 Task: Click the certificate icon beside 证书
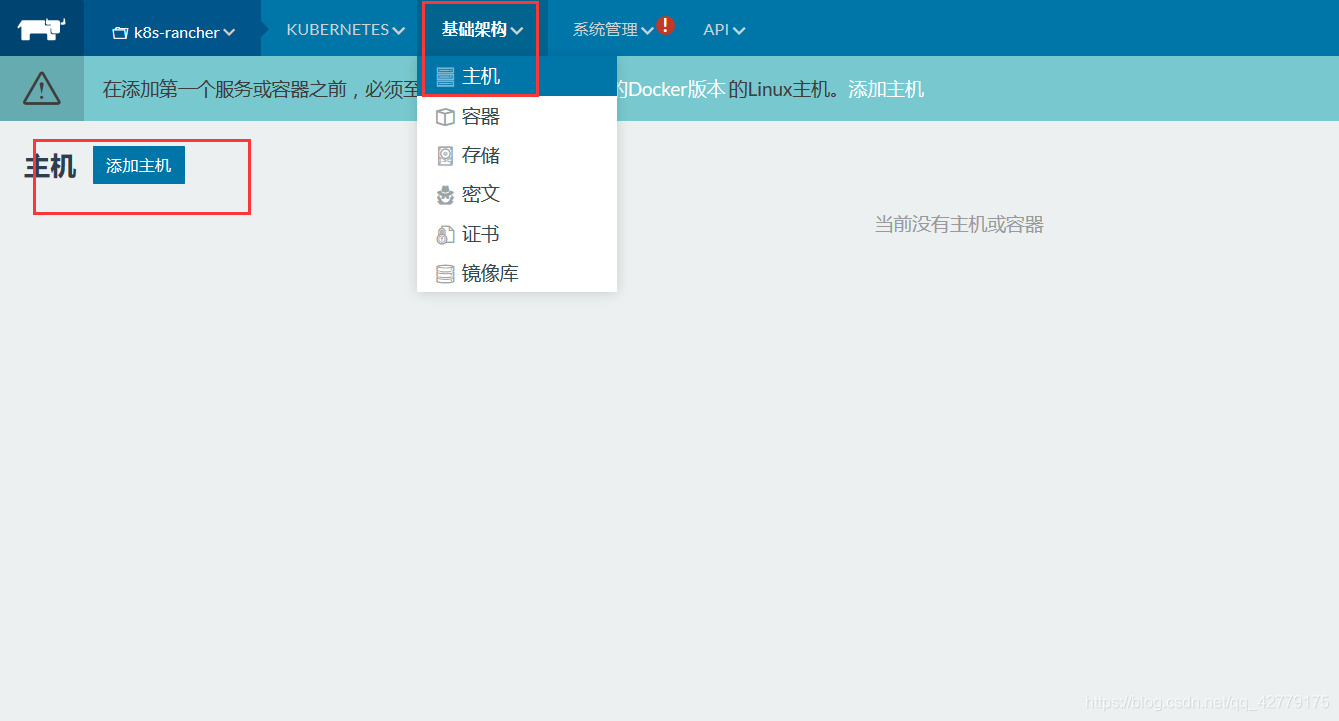[445, 234]
